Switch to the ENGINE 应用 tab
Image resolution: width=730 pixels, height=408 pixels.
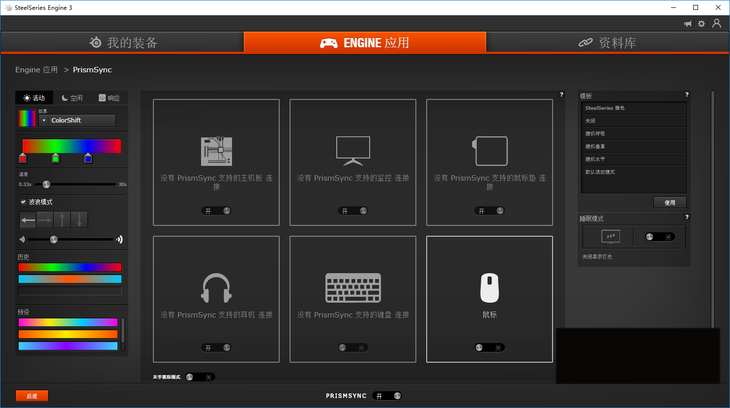coord(365,42)
